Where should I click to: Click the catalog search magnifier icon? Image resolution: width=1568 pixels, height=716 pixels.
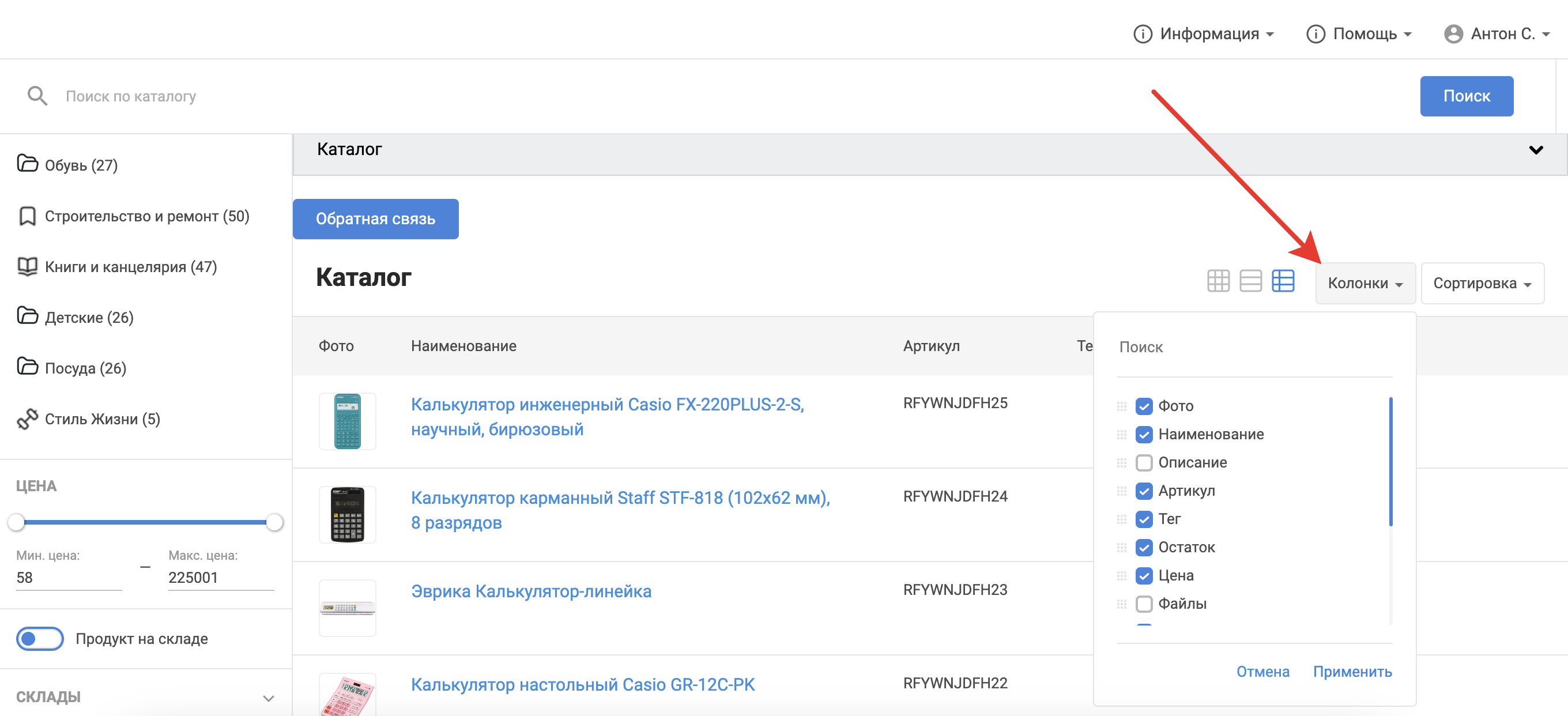[37, 96]
